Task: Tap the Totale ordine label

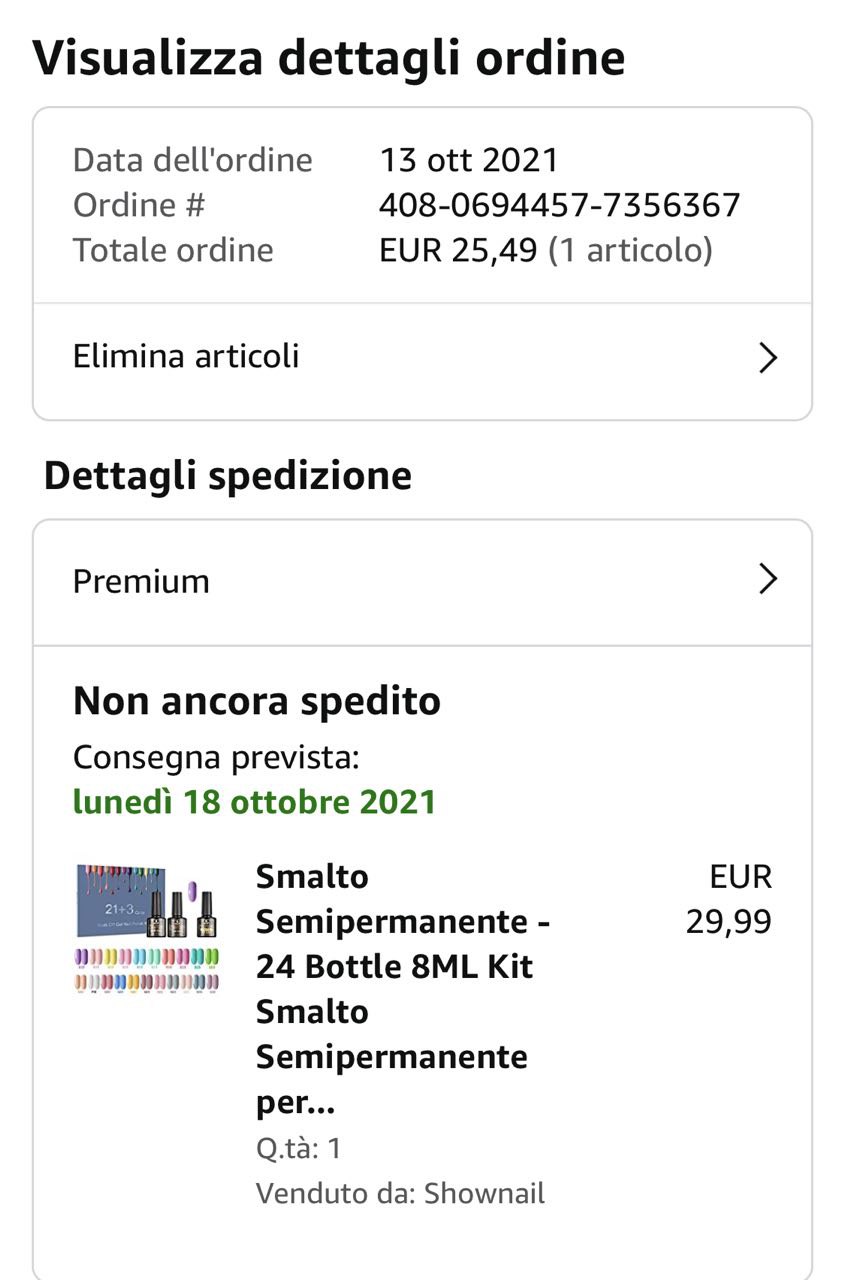Action: [173, 250]
